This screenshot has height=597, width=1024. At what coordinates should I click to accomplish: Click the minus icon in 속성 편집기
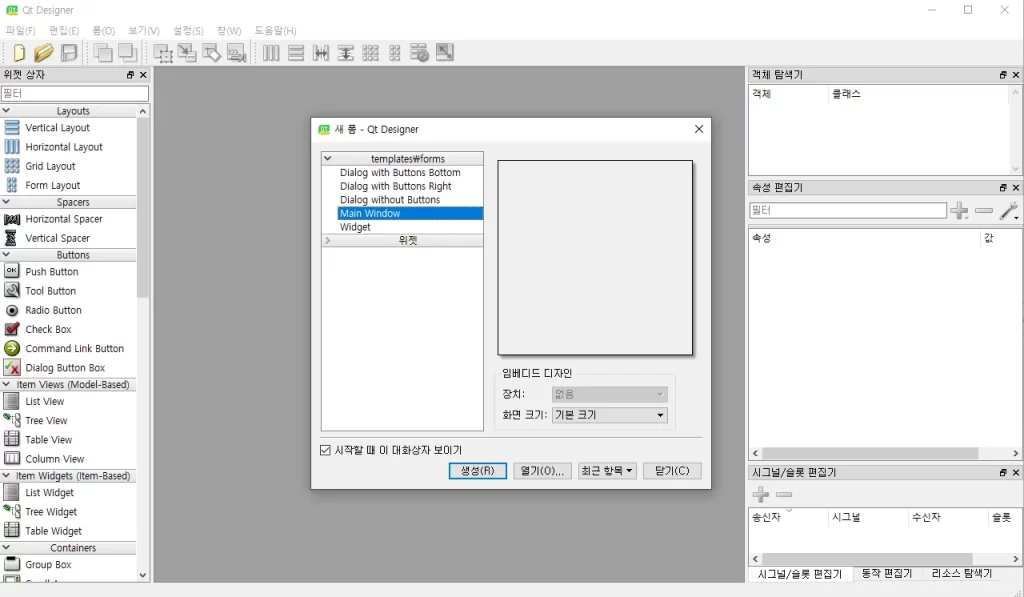[x=984, y=210]
